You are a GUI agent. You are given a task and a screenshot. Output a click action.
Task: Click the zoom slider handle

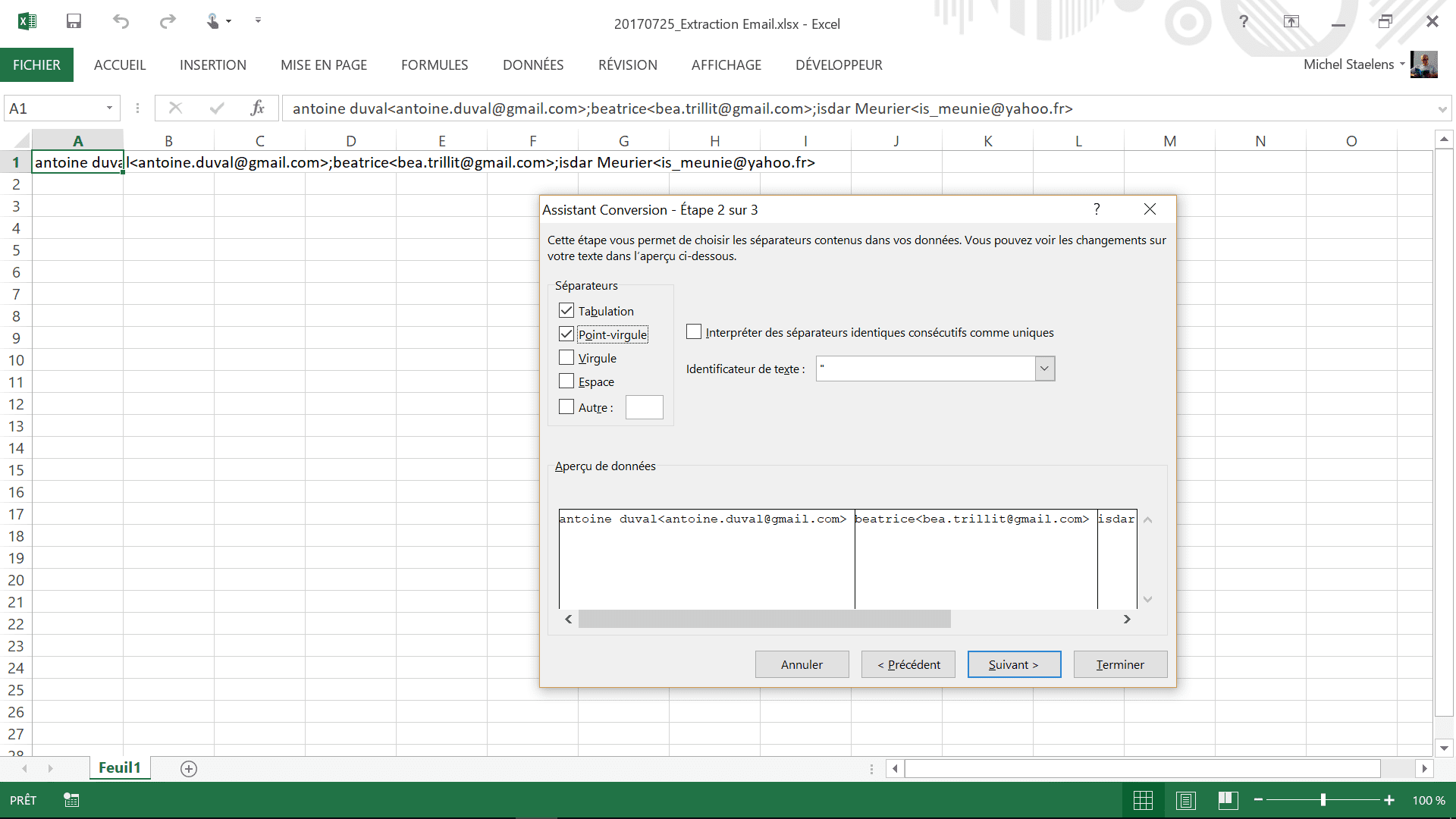coord(1323,800)
